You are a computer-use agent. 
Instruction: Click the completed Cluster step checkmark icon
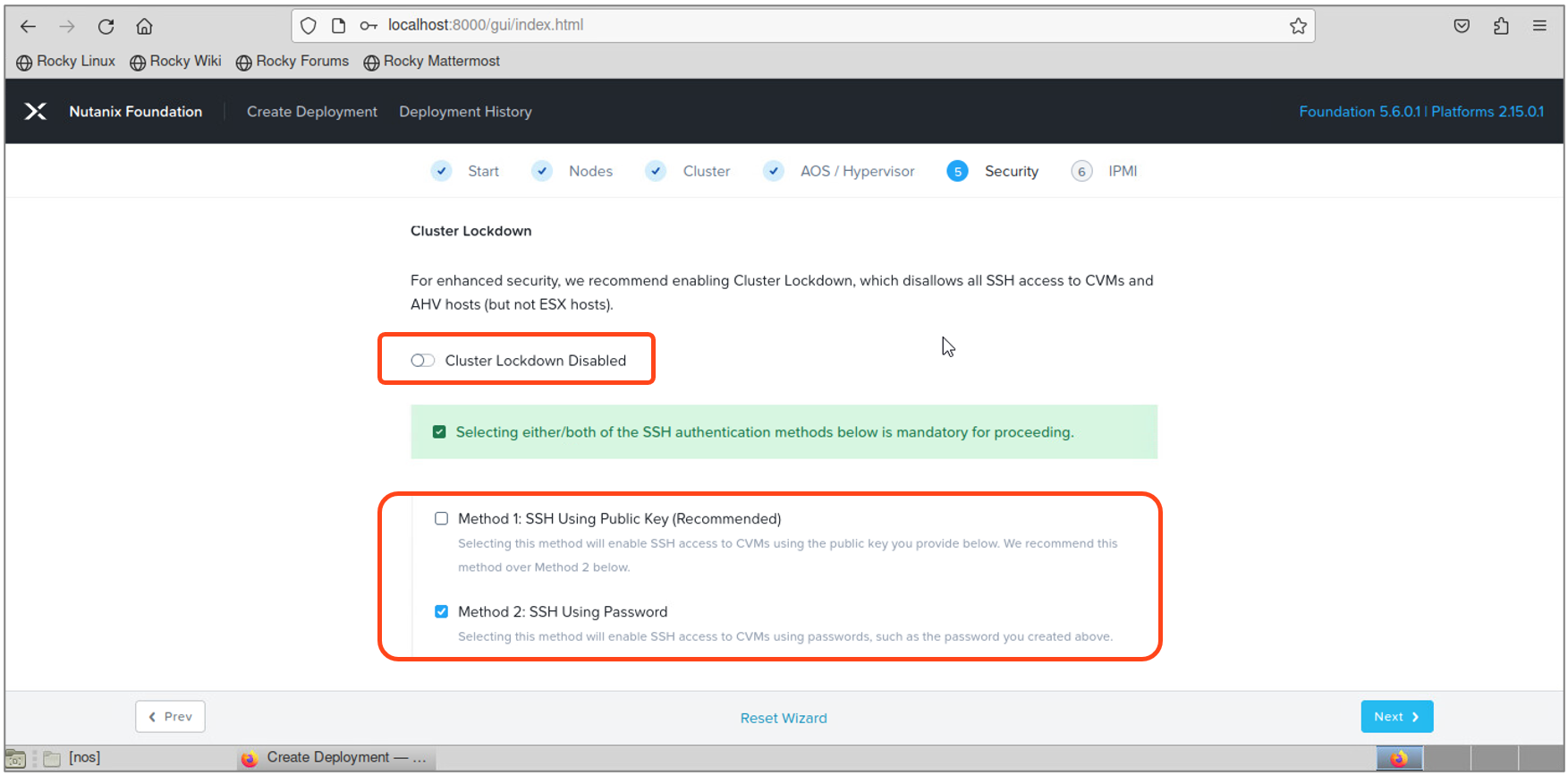656,171
